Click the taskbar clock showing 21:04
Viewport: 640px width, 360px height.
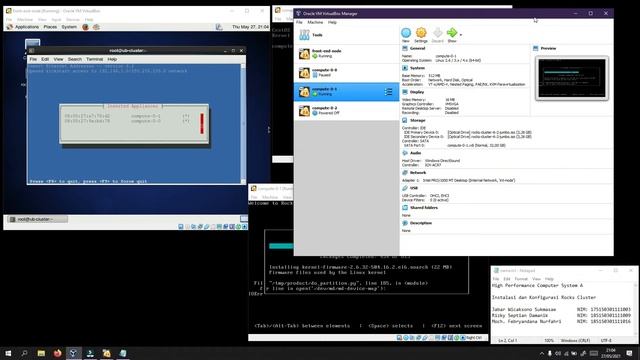[611, 353]
